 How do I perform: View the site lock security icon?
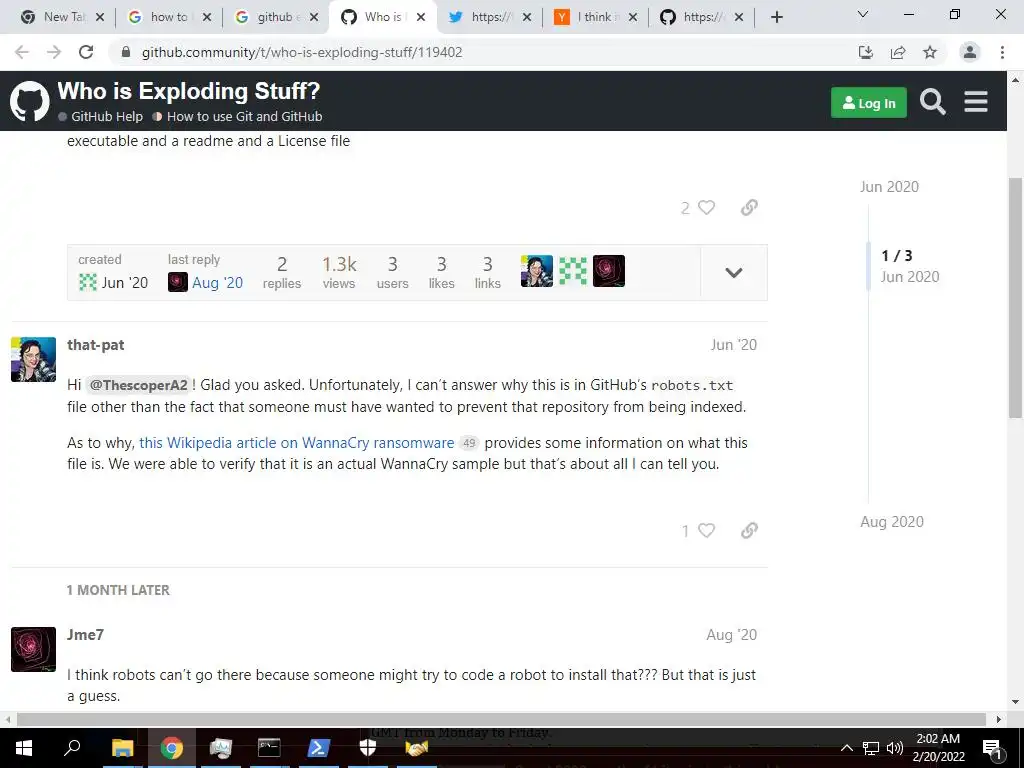pyautogui.click(x=126, y=52)
